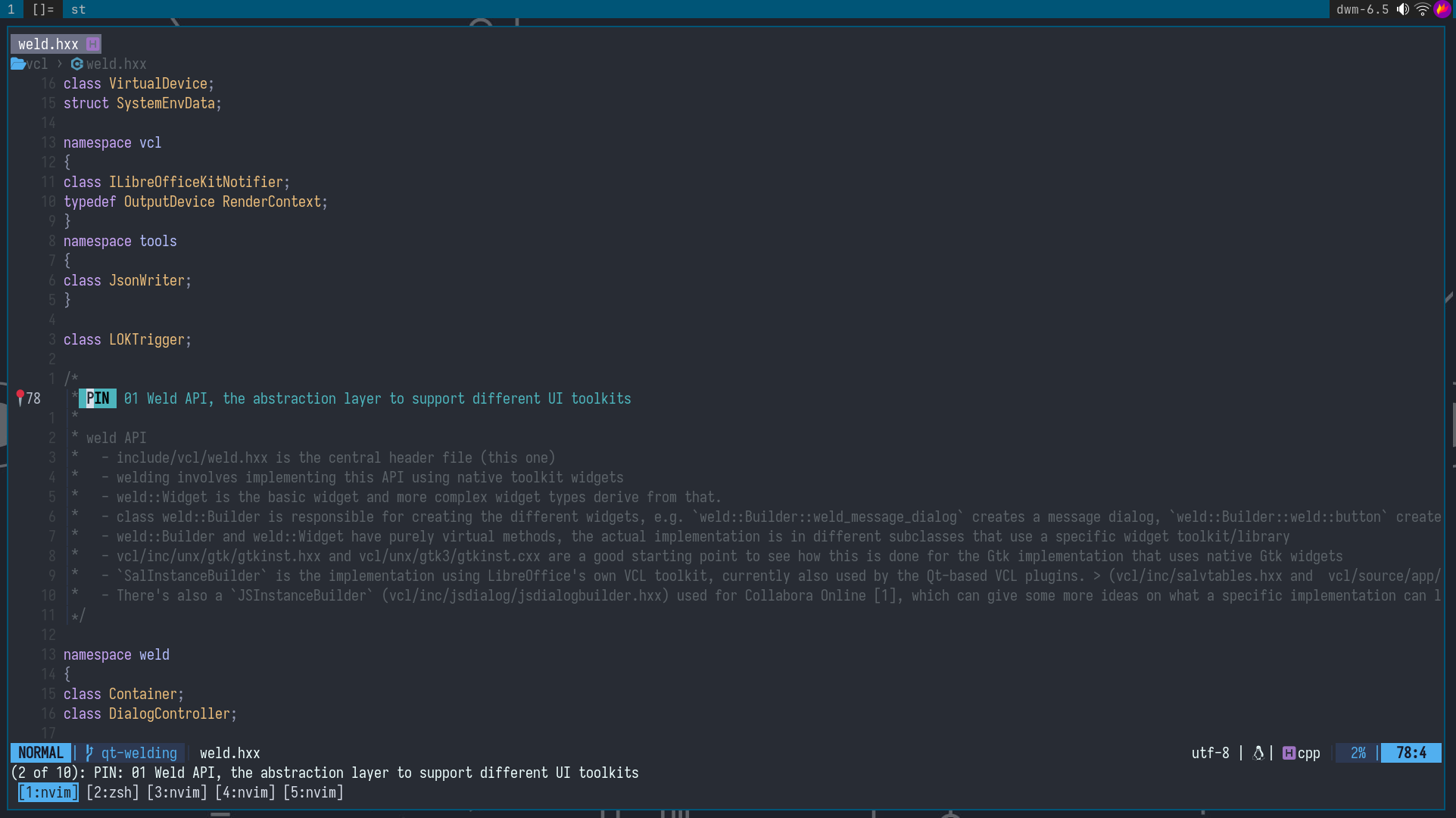
Task: Click the namespace weld line
Action: [117, 654]
